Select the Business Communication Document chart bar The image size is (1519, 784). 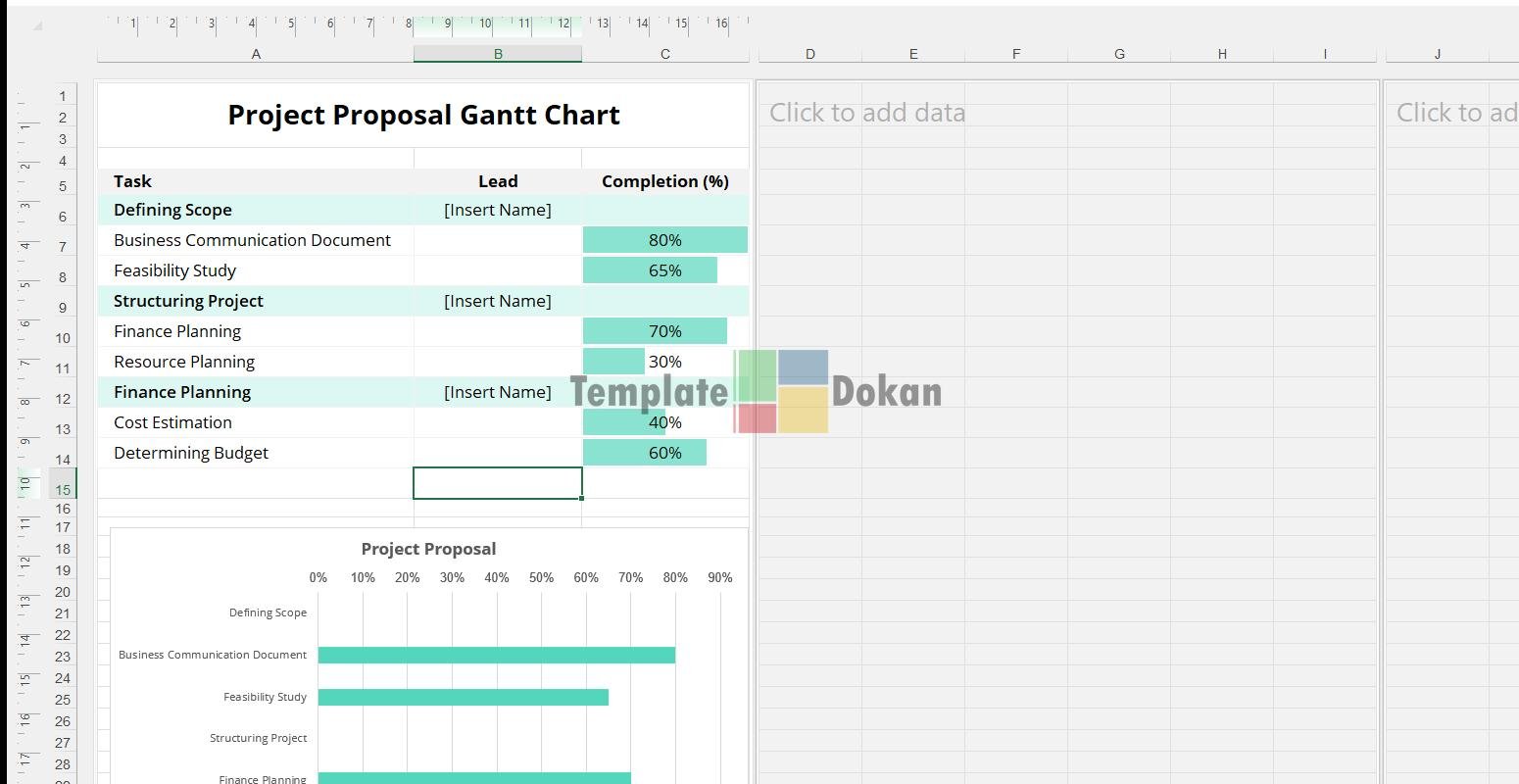pyautogui.click(x=496, y=655)
